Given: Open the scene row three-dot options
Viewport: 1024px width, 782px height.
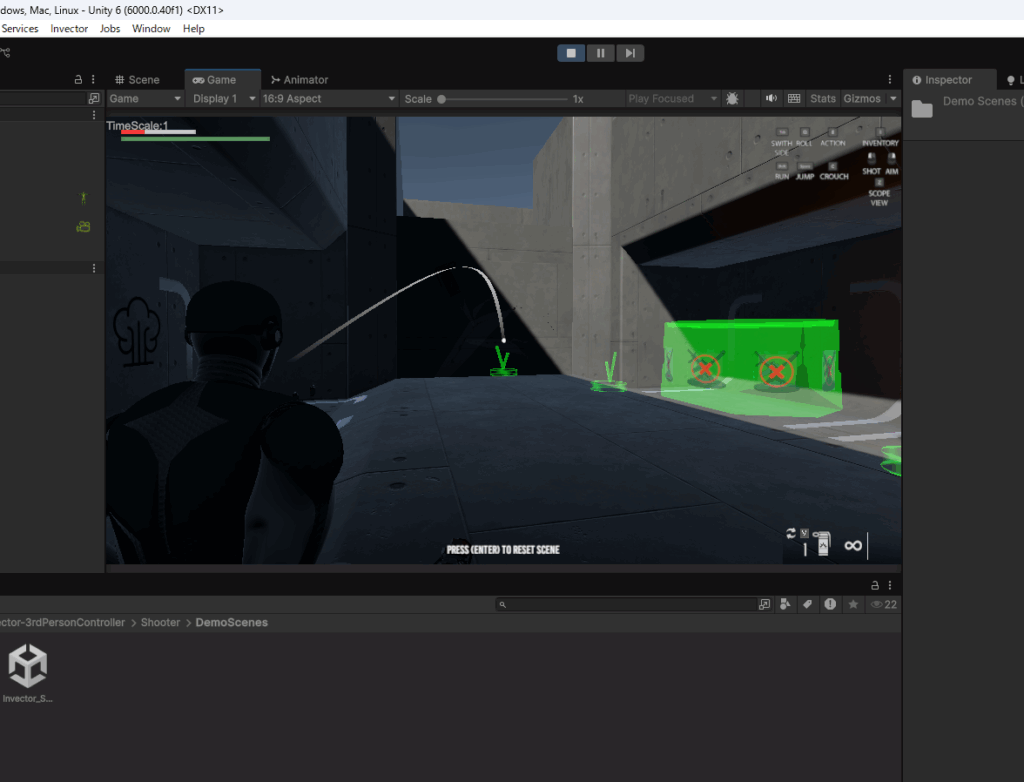Looking at the screenshot, I should [x=94, y=115].
